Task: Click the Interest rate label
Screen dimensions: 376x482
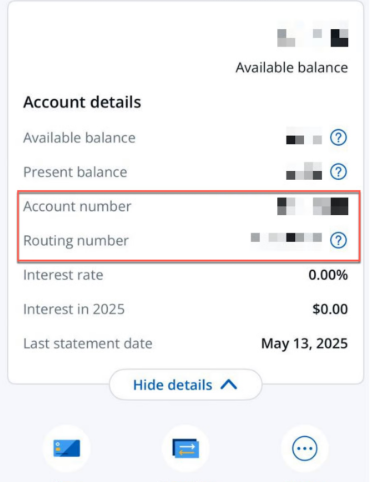Action: click(x=63, y=275)
